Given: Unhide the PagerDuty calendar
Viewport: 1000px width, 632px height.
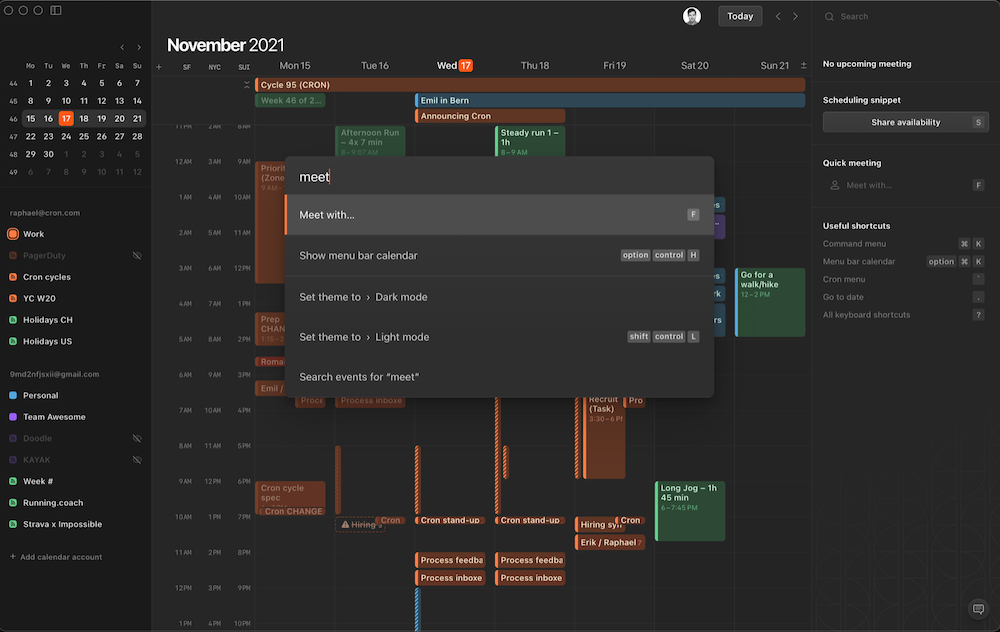Looking at the screenshot, I should pos(137,255).
